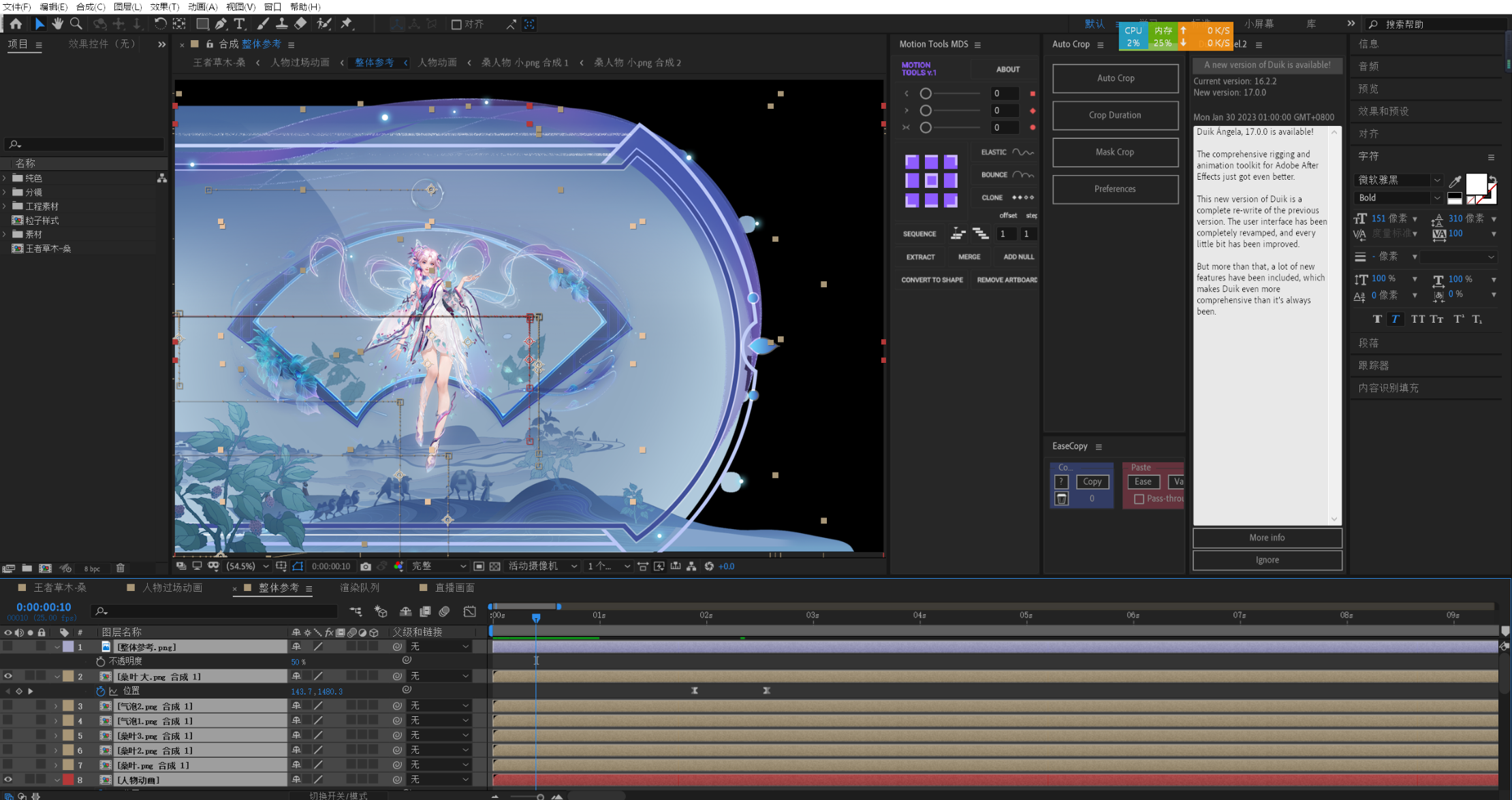
Task: Click the white fill color swatch in Character panel
Action: (x=1476, y=185)
